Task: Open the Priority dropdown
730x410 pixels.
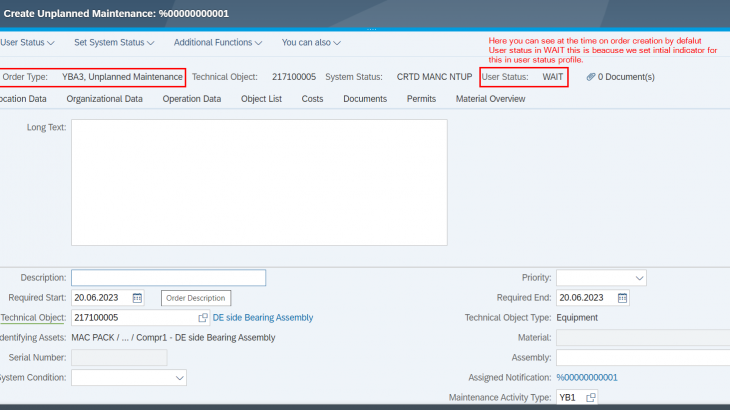Action: coord(601,278)
